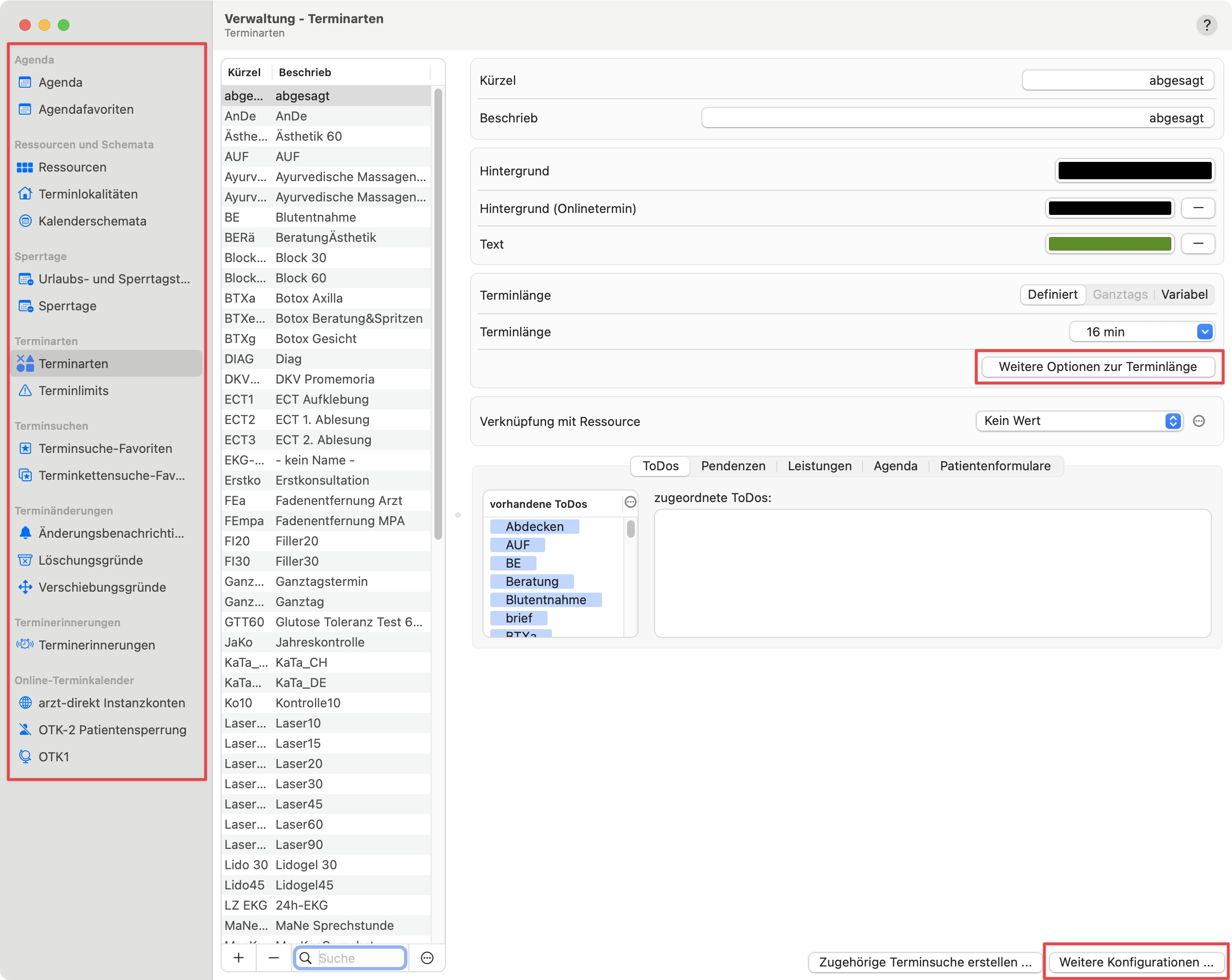Image resolution: width=1232 pixels, height=980 pixels.
Task: Add a new Terminart with plus
Action: pos(239,958)
